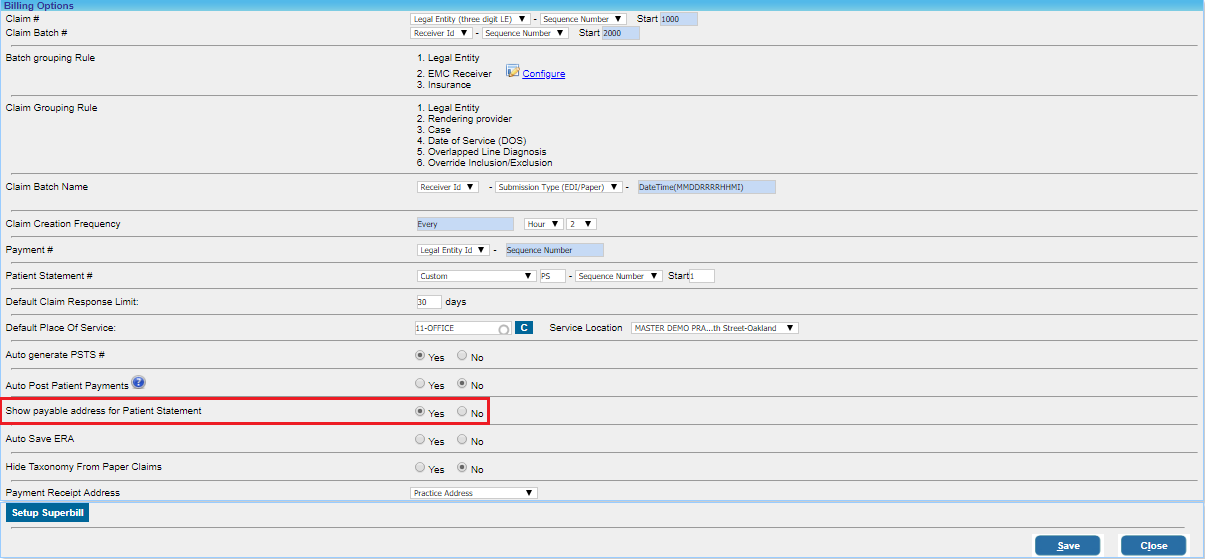Select Yes for Auto Post Patient Payments
The width and height of the screenshot is (1205, 559).
tap(420, 384)
